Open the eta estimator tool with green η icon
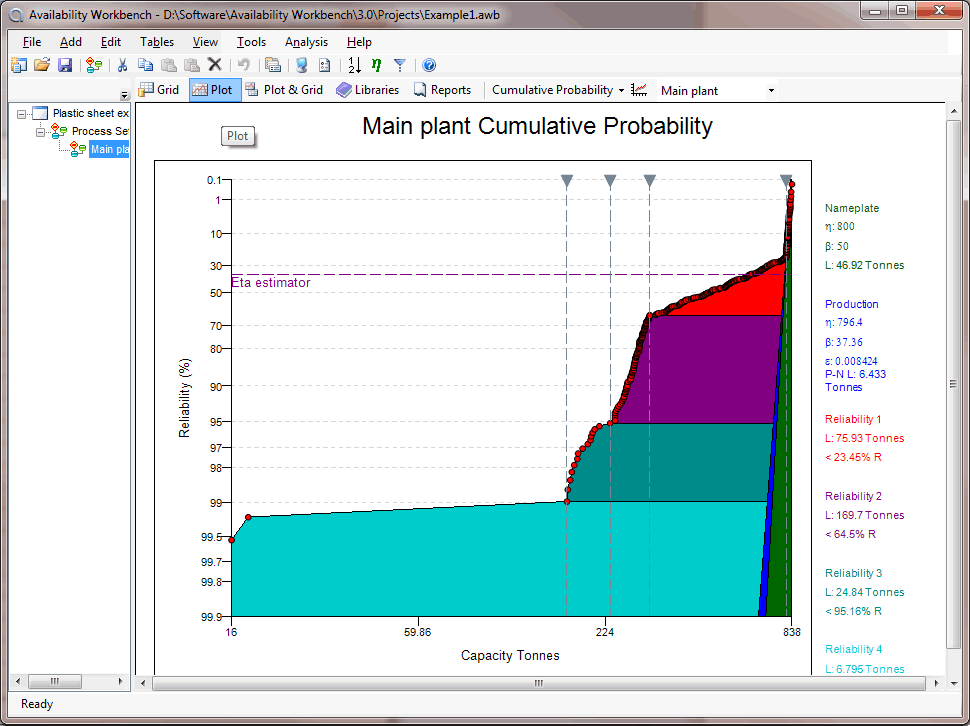This screenshot has width=970, height=726. 375,64
